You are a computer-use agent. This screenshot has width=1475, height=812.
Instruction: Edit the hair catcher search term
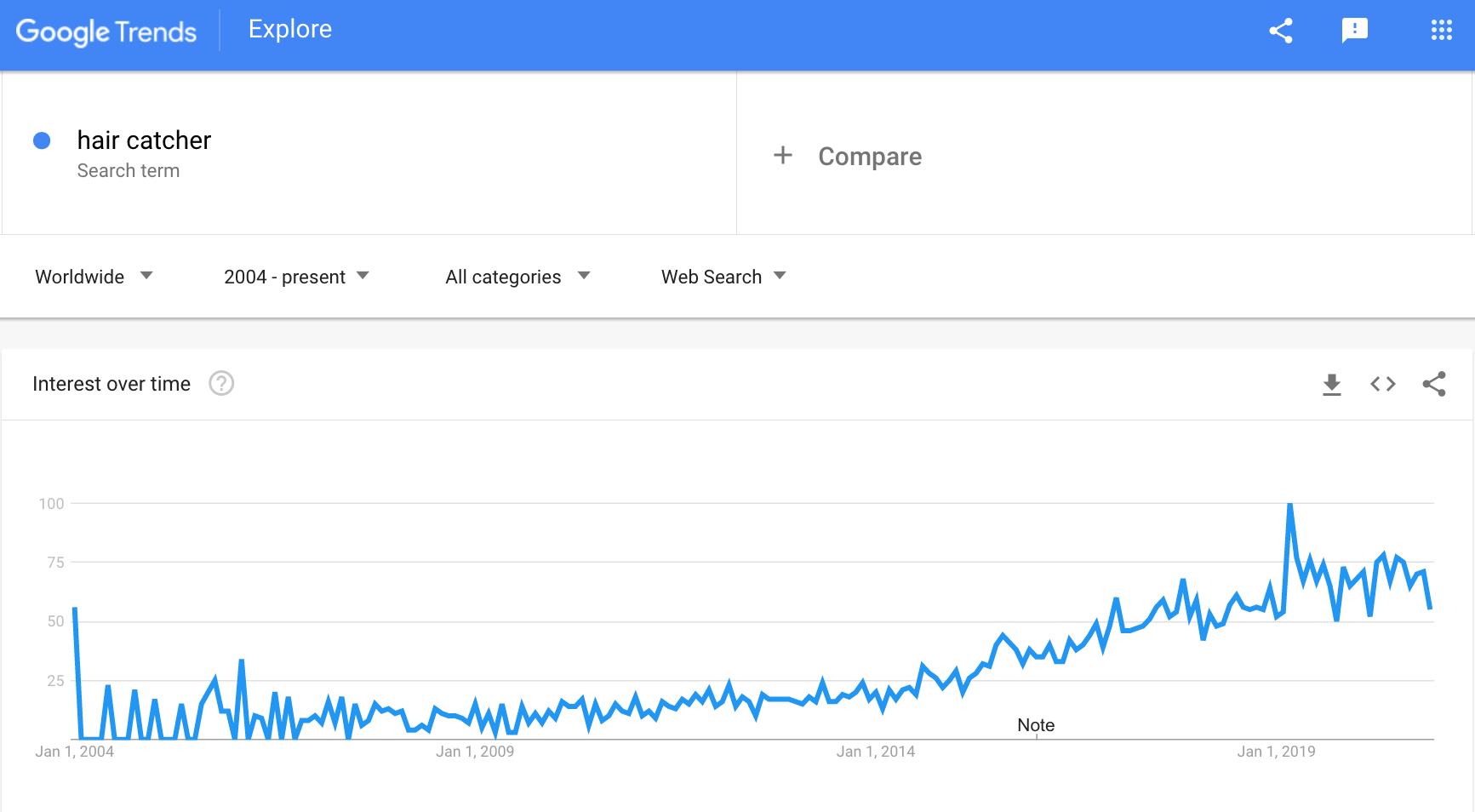point(144,140)
